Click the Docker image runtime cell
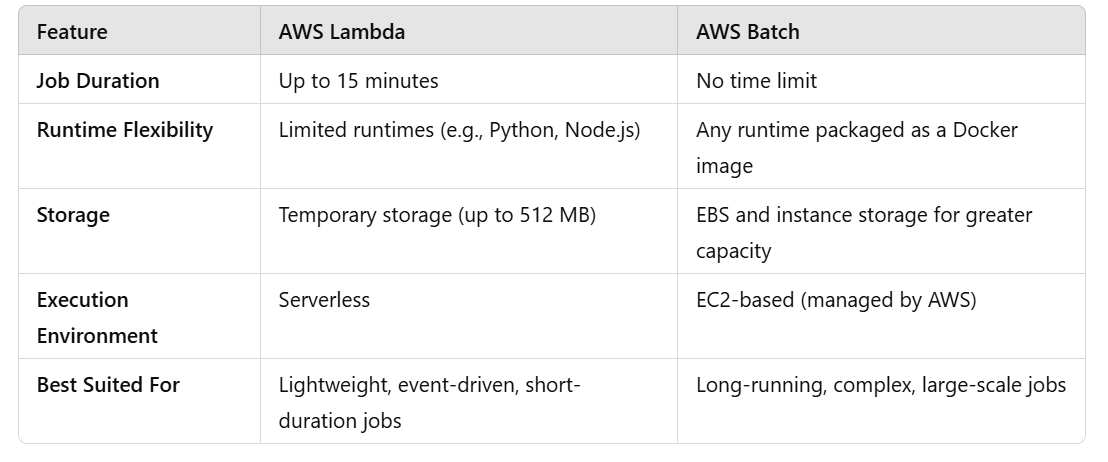 856,148
